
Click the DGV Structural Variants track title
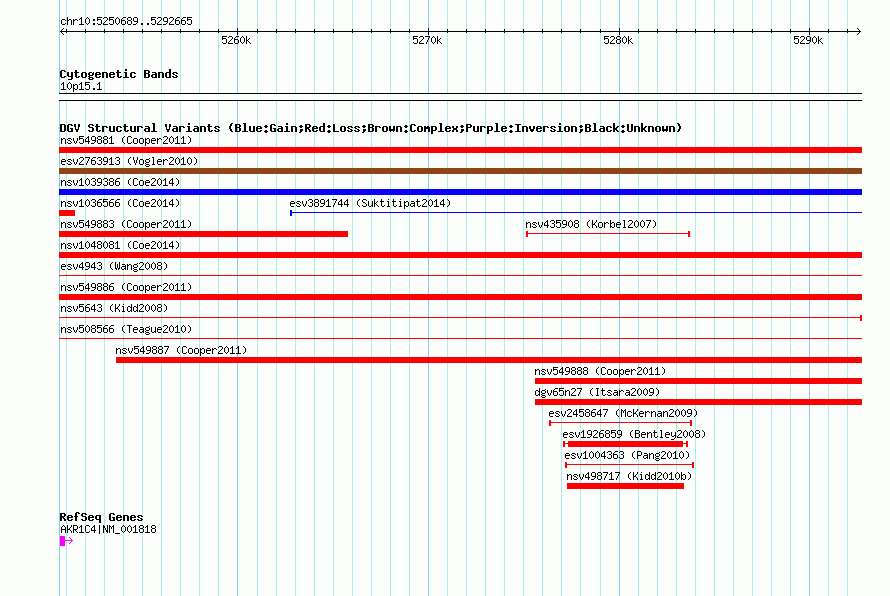[371, 128]
